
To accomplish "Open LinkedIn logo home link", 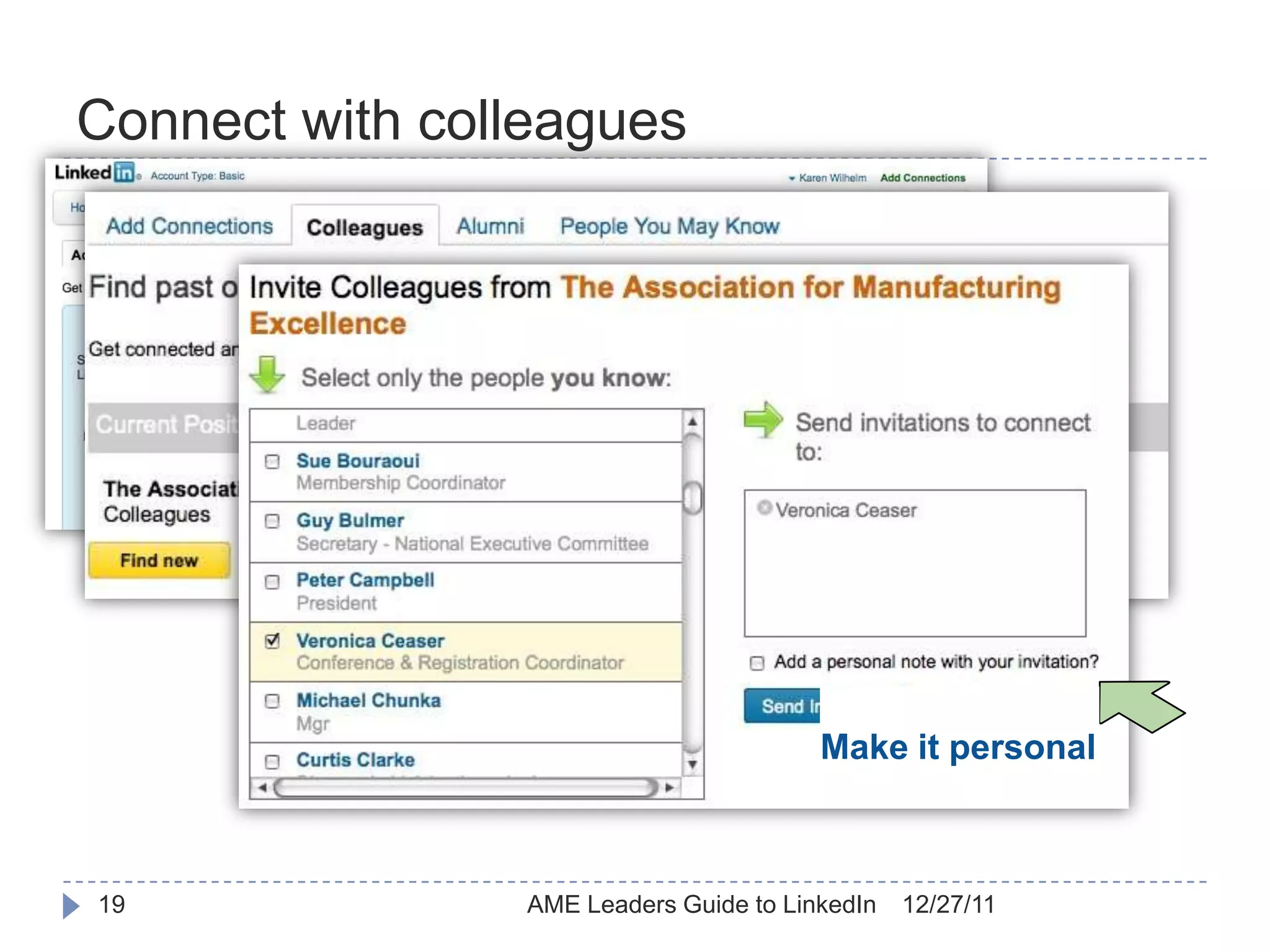I will click(95, 172).
